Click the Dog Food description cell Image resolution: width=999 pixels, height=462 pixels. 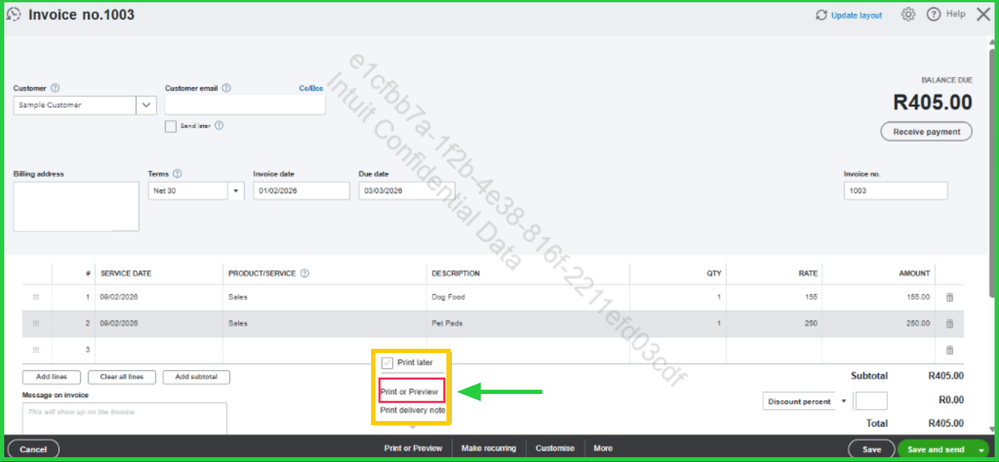point(528,297)
